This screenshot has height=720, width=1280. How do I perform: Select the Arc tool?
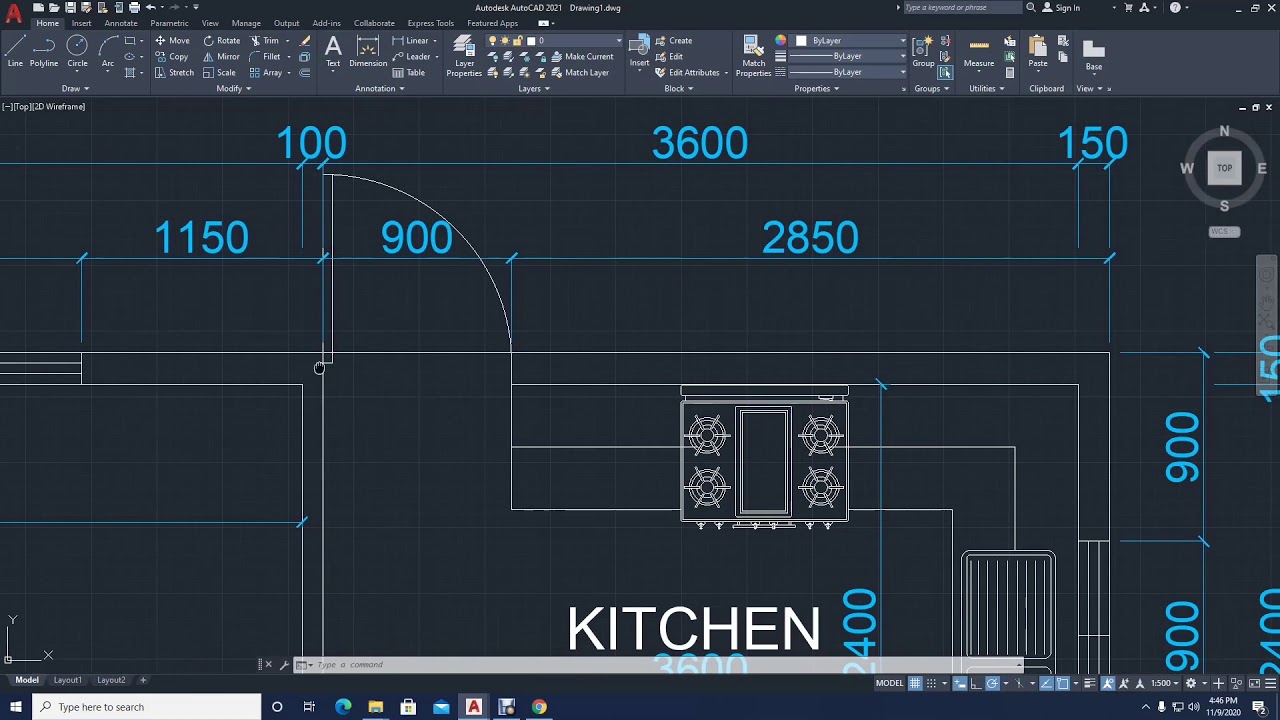pos(108,50)
